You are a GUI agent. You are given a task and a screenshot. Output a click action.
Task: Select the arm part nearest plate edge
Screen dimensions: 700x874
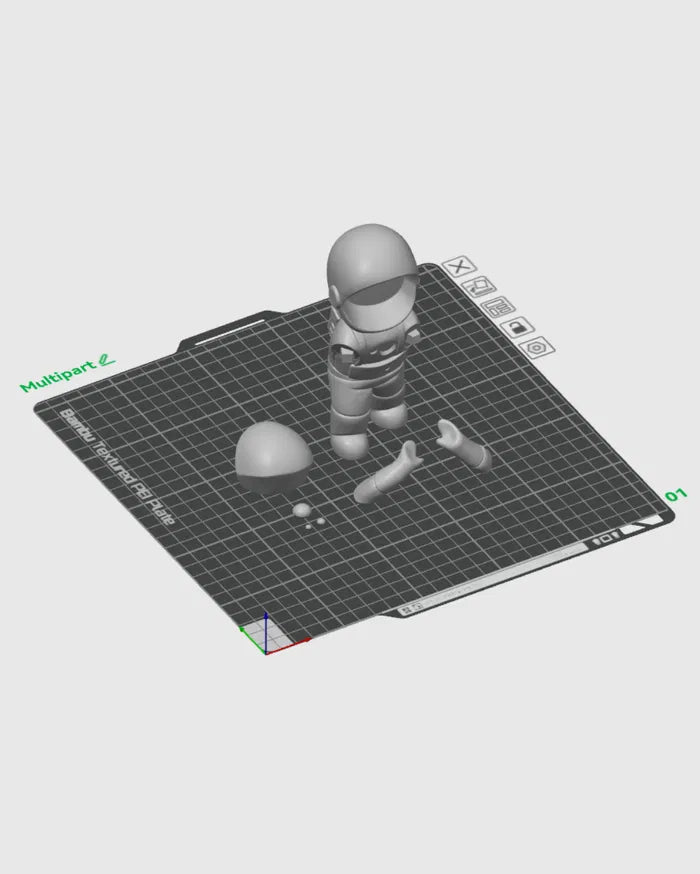pyautogui.click(x=464, y=446)
